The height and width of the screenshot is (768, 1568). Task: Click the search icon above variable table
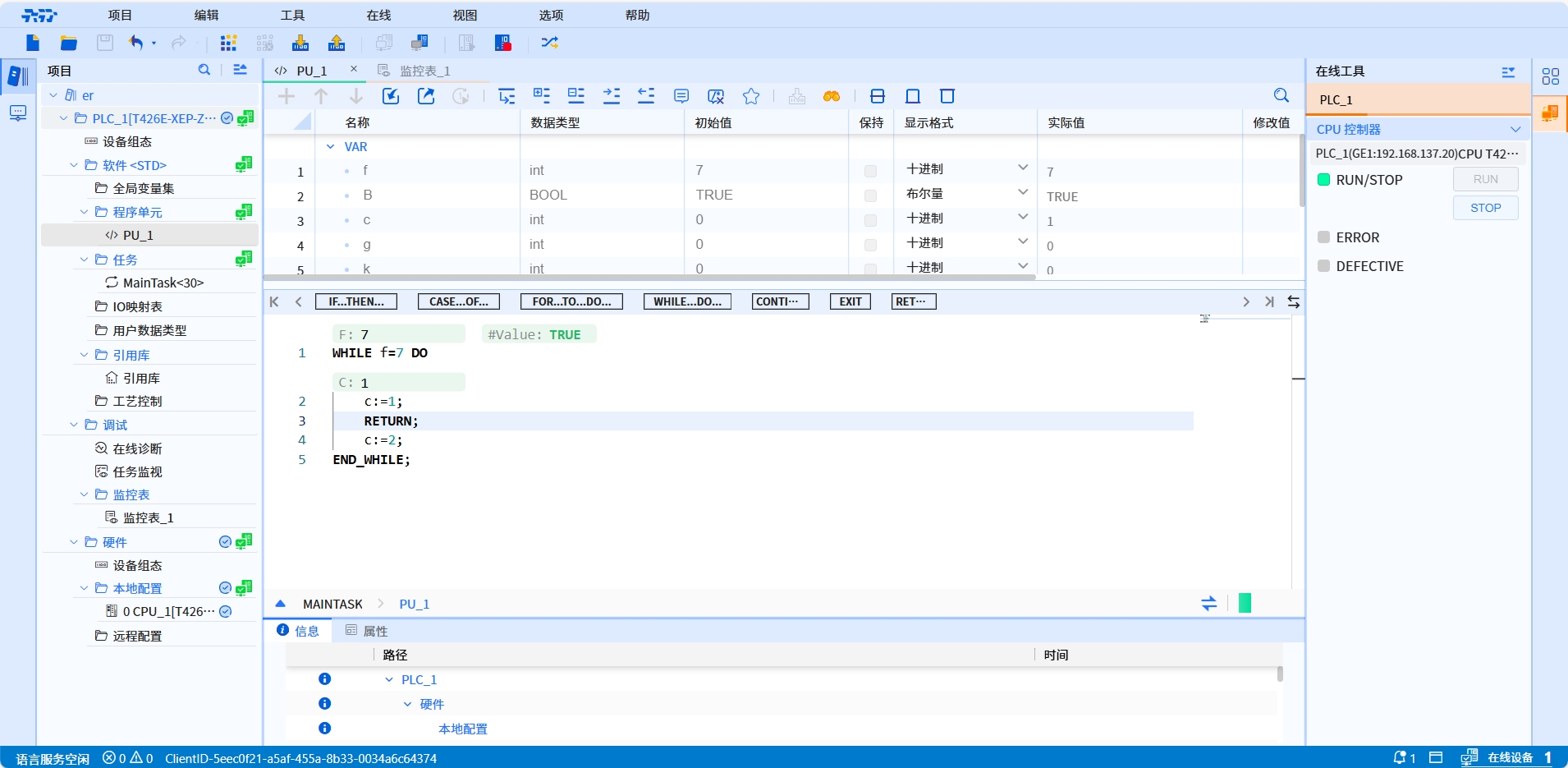1281,96
